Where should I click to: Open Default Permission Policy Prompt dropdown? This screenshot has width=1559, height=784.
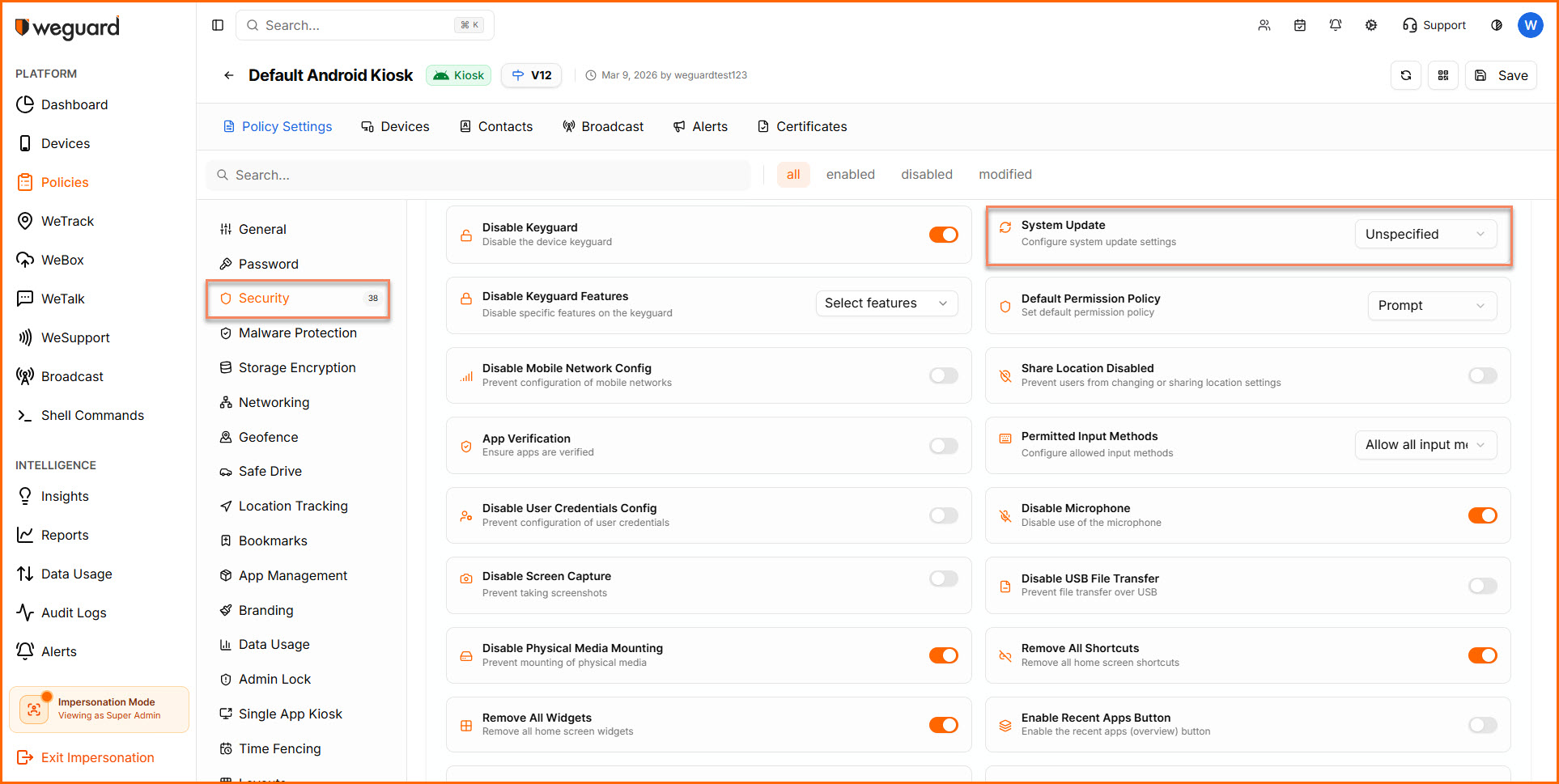point(1431,306)
